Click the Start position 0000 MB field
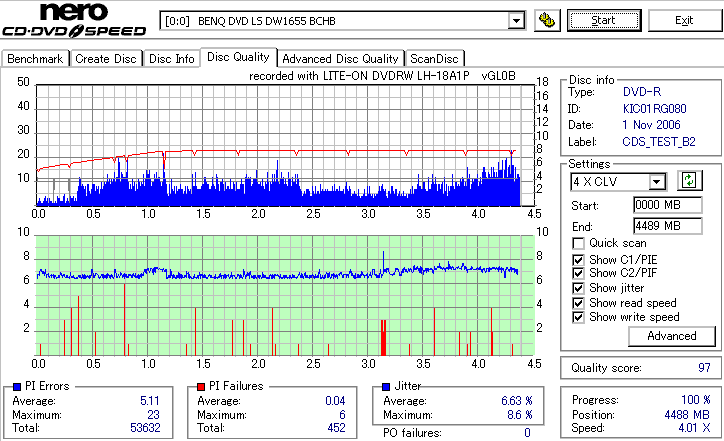The image size is (724, 441). tap(668, 205)
